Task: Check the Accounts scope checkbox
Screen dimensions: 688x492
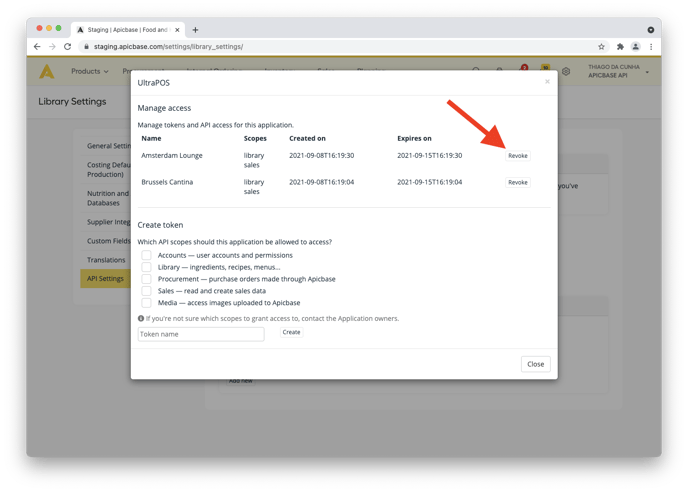Action: (147, 255)
